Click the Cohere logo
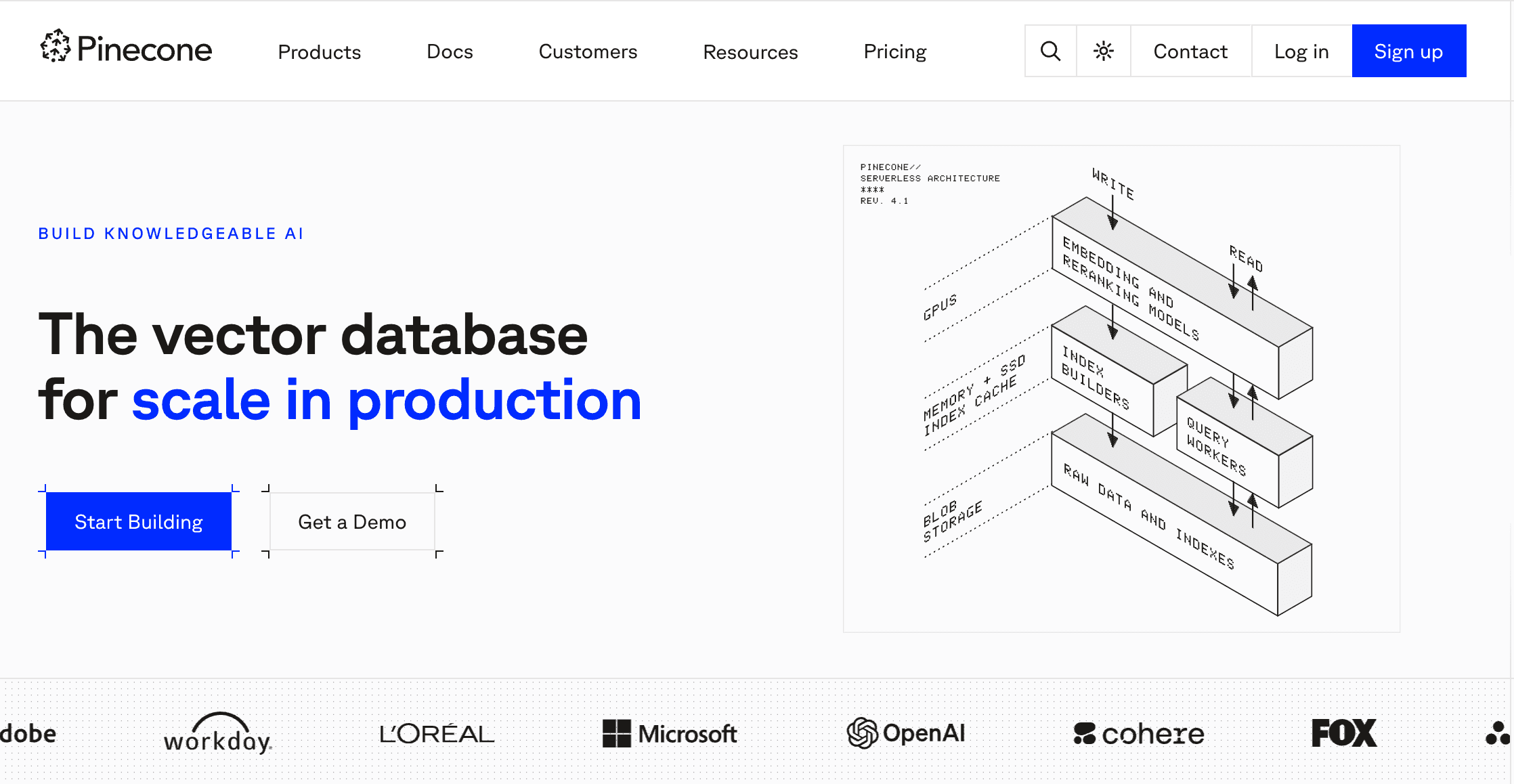Viewport: 1514px width, 784px height. click(1138, 733)
